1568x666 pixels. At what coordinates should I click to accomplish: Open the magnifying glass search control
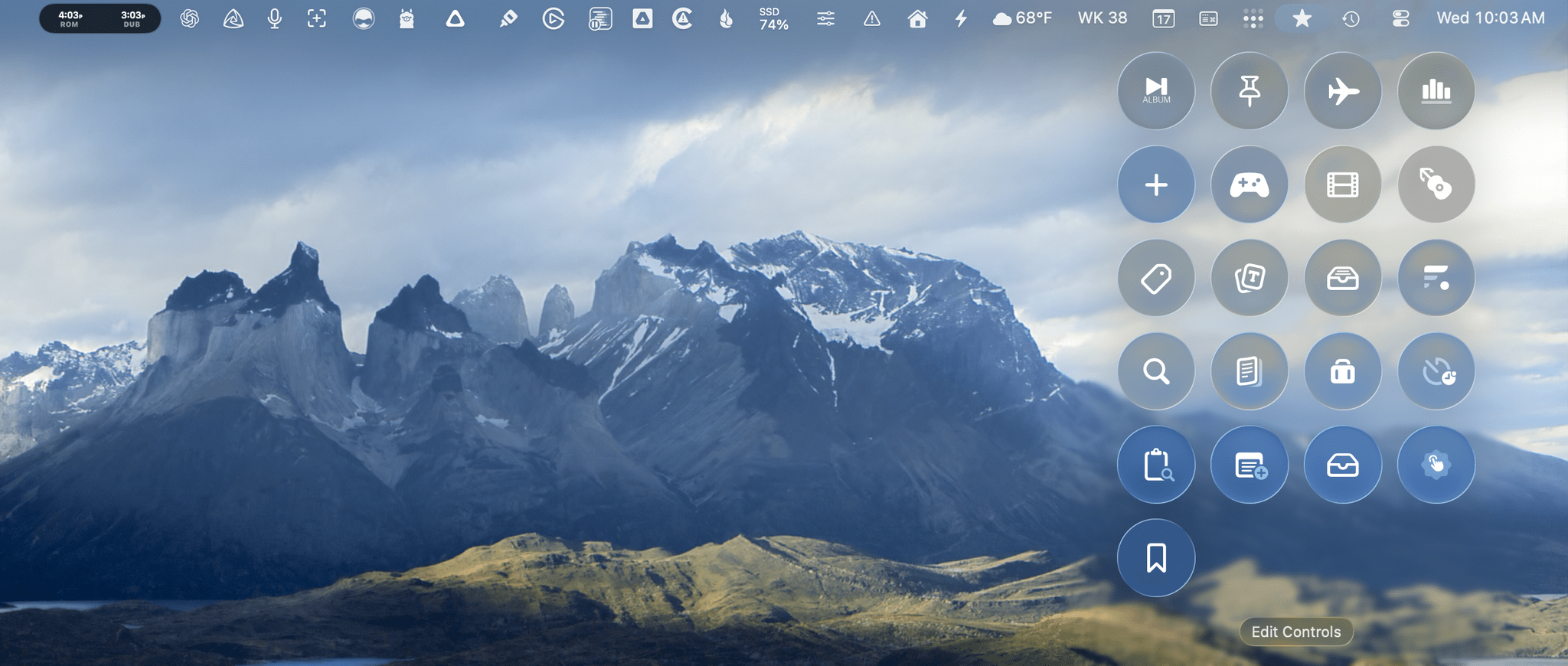point(1155,371)
